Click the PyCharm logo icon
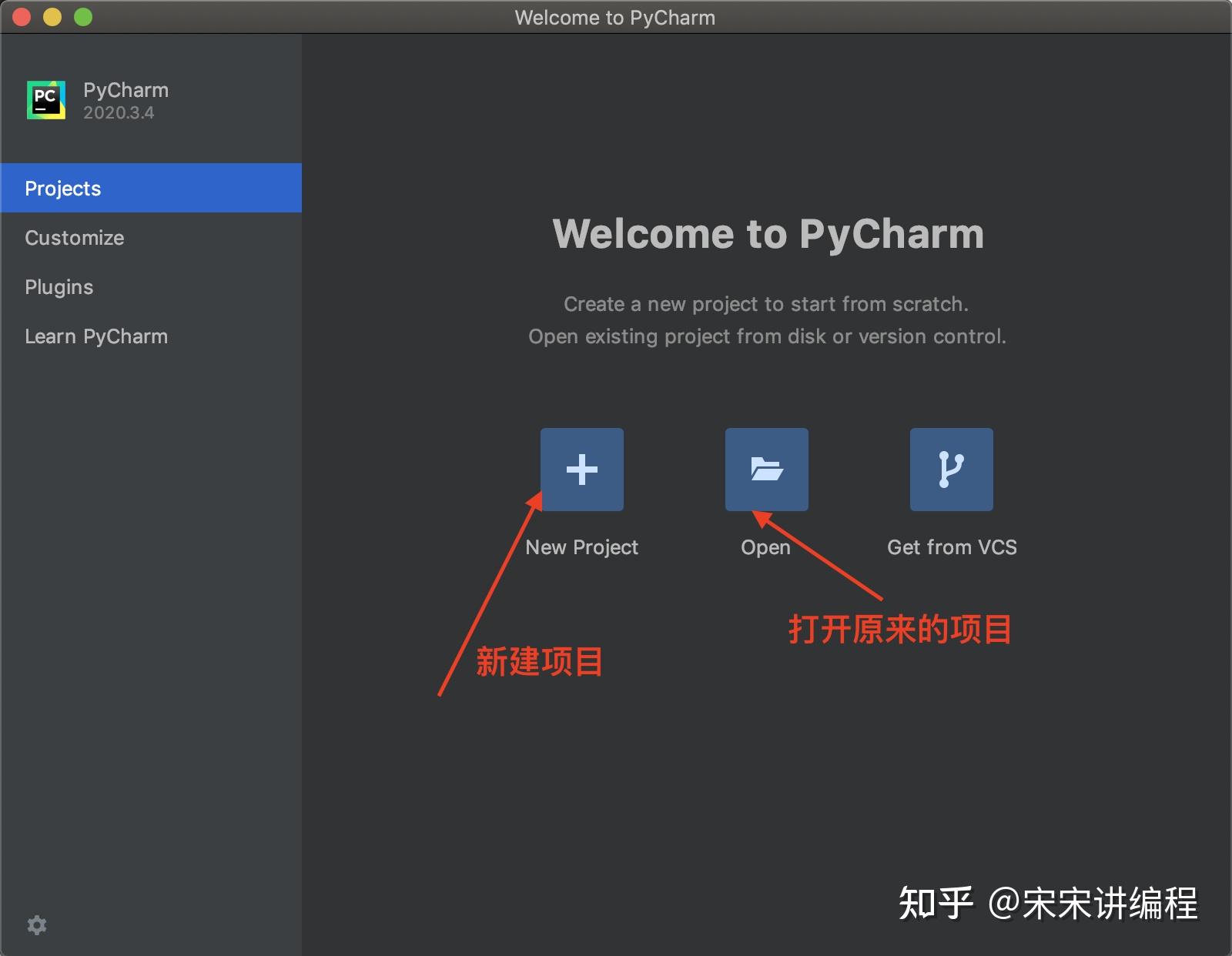Viewport: 1232px width, 956px height. 46,100
